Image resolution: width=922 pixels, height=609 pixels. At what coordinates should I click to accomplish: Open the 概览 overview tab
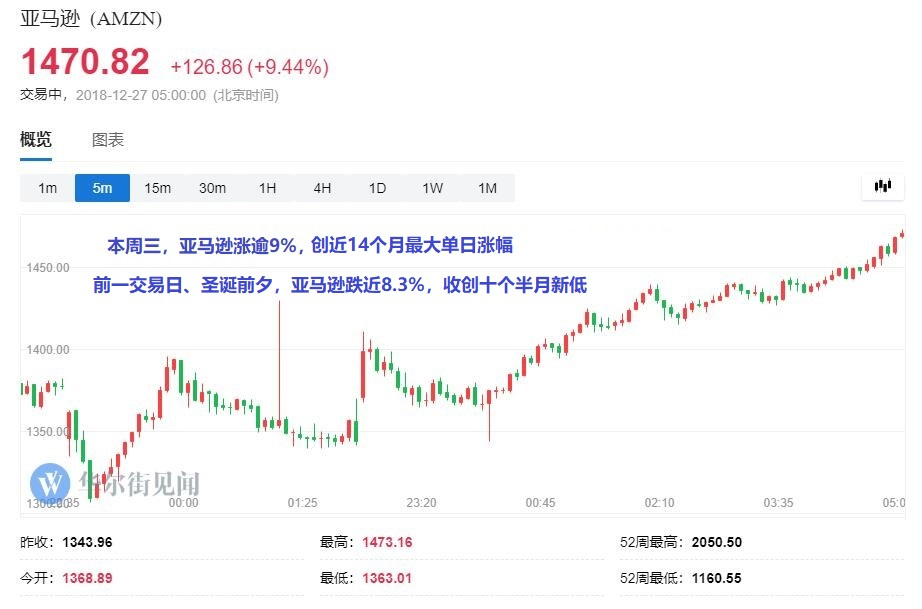click(x=36, y=140)
